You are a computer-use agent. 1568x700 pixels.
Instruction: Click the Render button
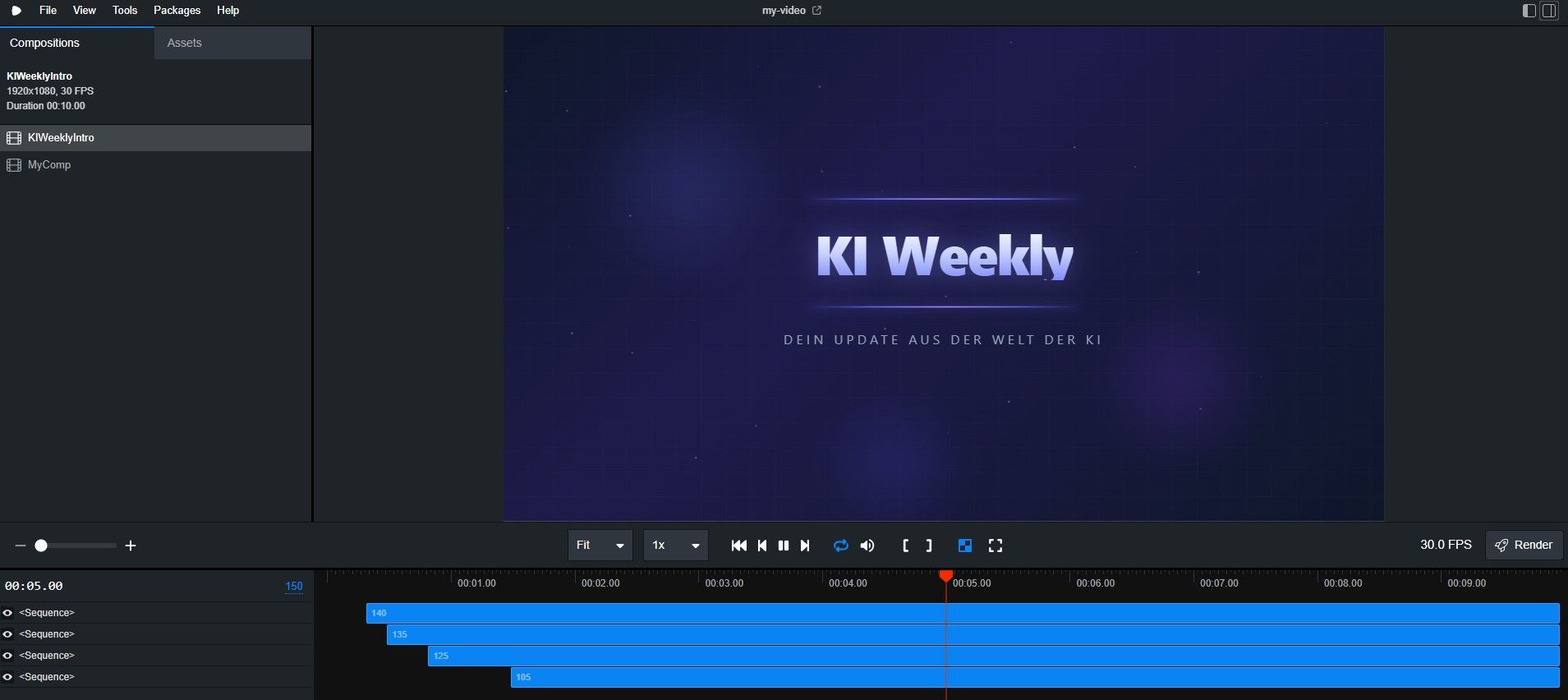pos(1524,545)
